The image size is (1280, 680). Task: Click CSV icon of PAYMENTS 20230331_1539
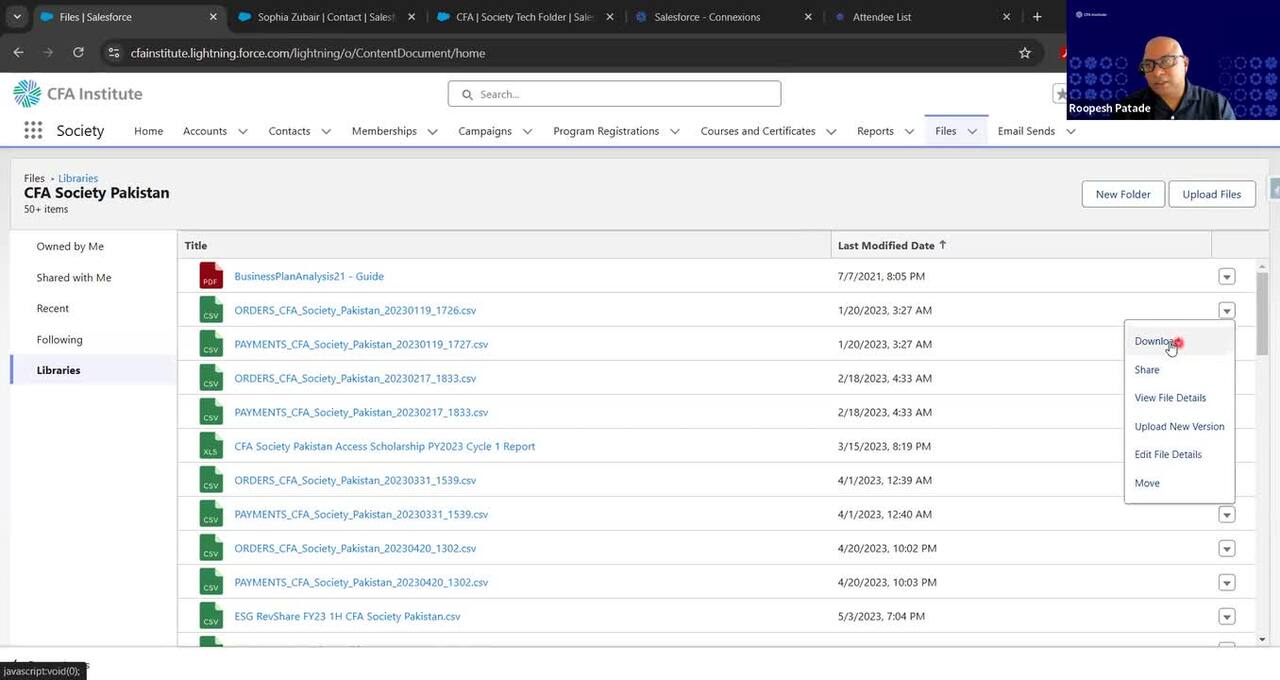pos(210,514)
